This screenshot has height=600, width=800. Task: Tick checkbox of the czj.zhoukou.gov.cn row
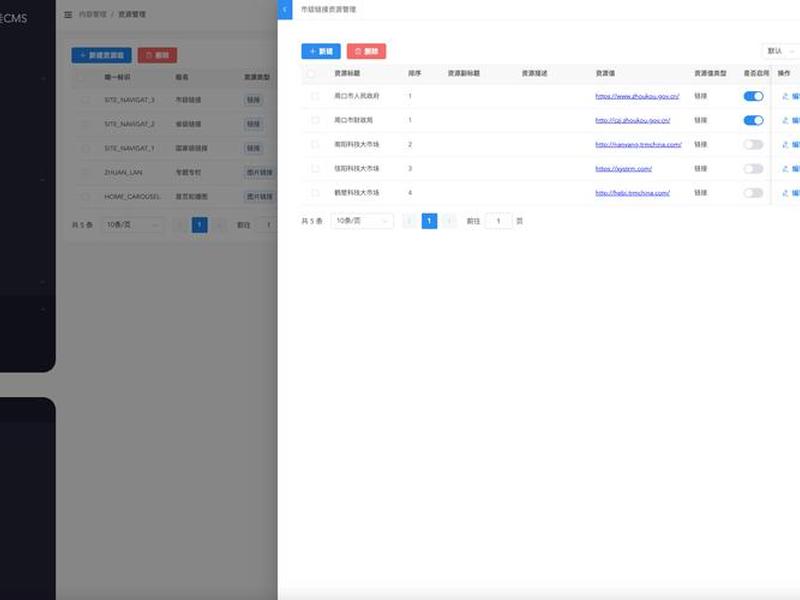pos(315,120)
